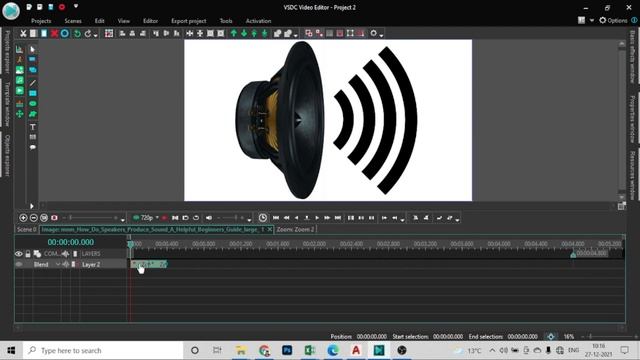Image resolution: width=640 pixels, height=360 pixels.
Task: Click the first green up arrow icon
Action: tap(233, 33)
